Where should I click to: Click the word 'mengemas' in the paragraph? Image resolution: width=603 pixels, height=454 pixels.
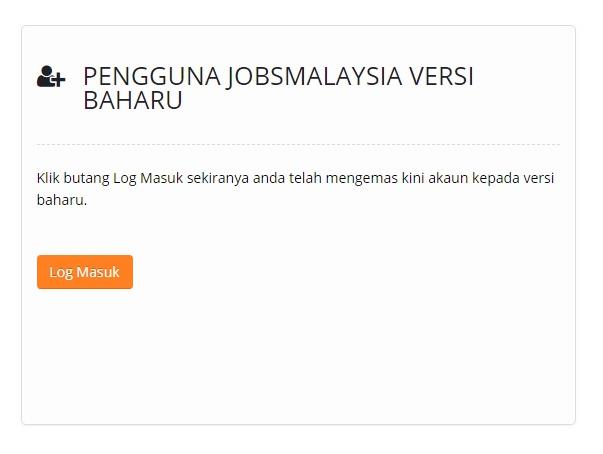coord(361,178)
